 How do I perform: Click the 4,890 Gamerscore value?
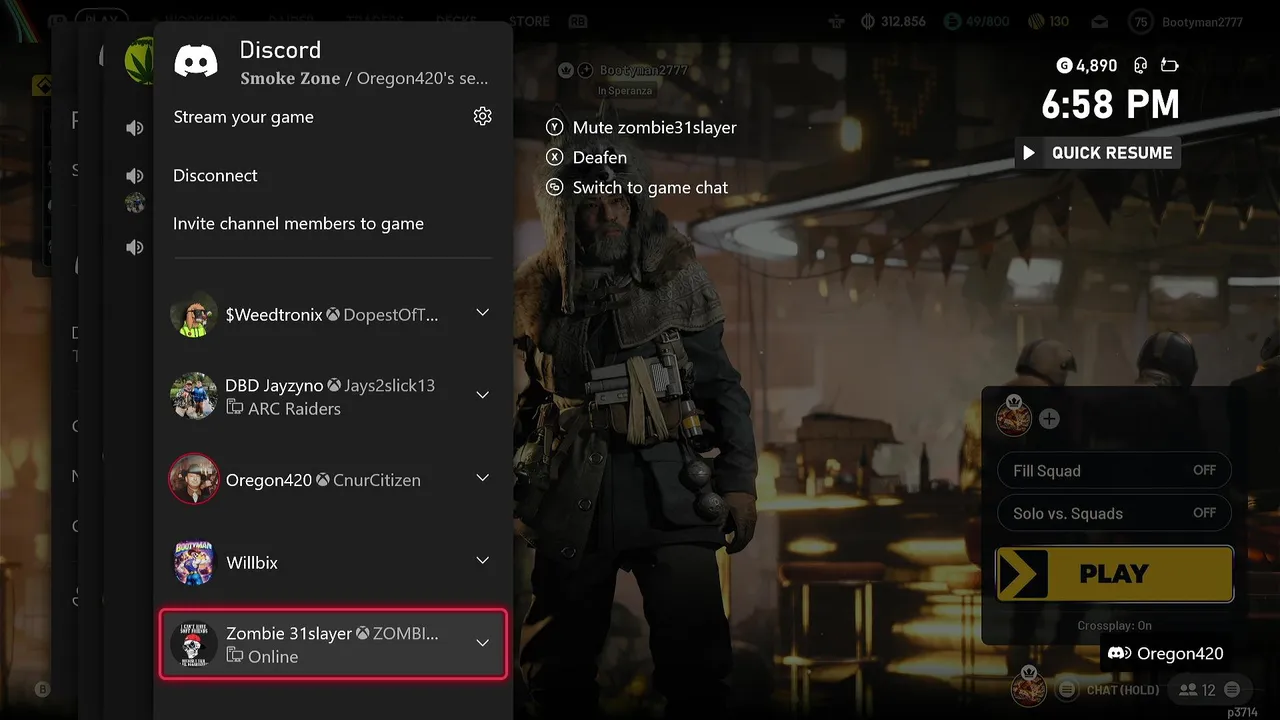coord(1097,66)
